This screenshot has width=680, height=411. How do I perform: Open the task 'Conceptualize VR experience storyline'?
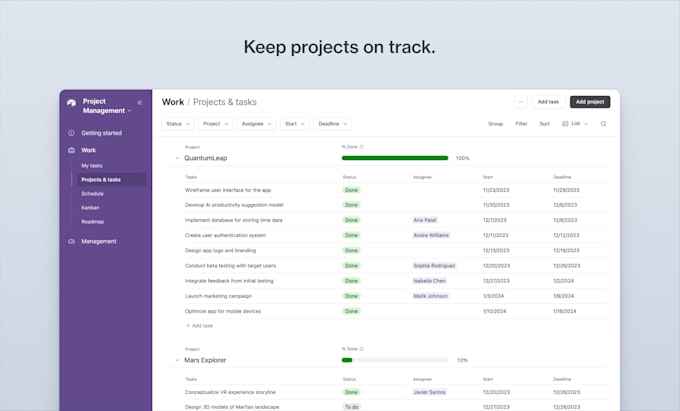230,392
